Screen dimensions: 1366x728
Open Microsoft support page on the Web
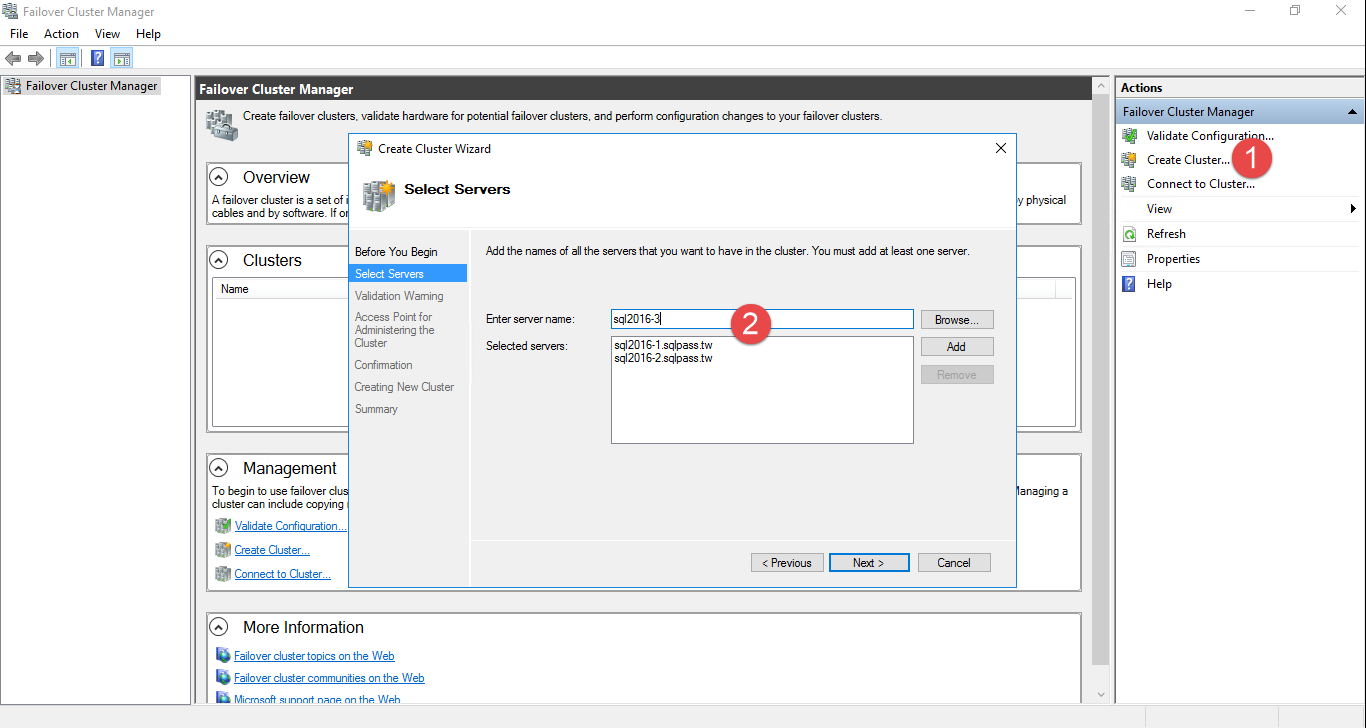(x=317, y=700)
